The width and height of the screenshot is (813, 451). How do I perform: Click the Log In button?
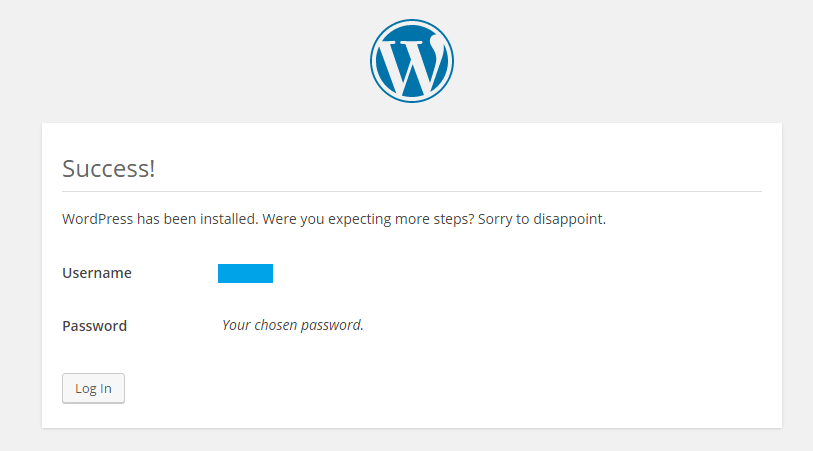pyautogui.click(x=93, y=388)
